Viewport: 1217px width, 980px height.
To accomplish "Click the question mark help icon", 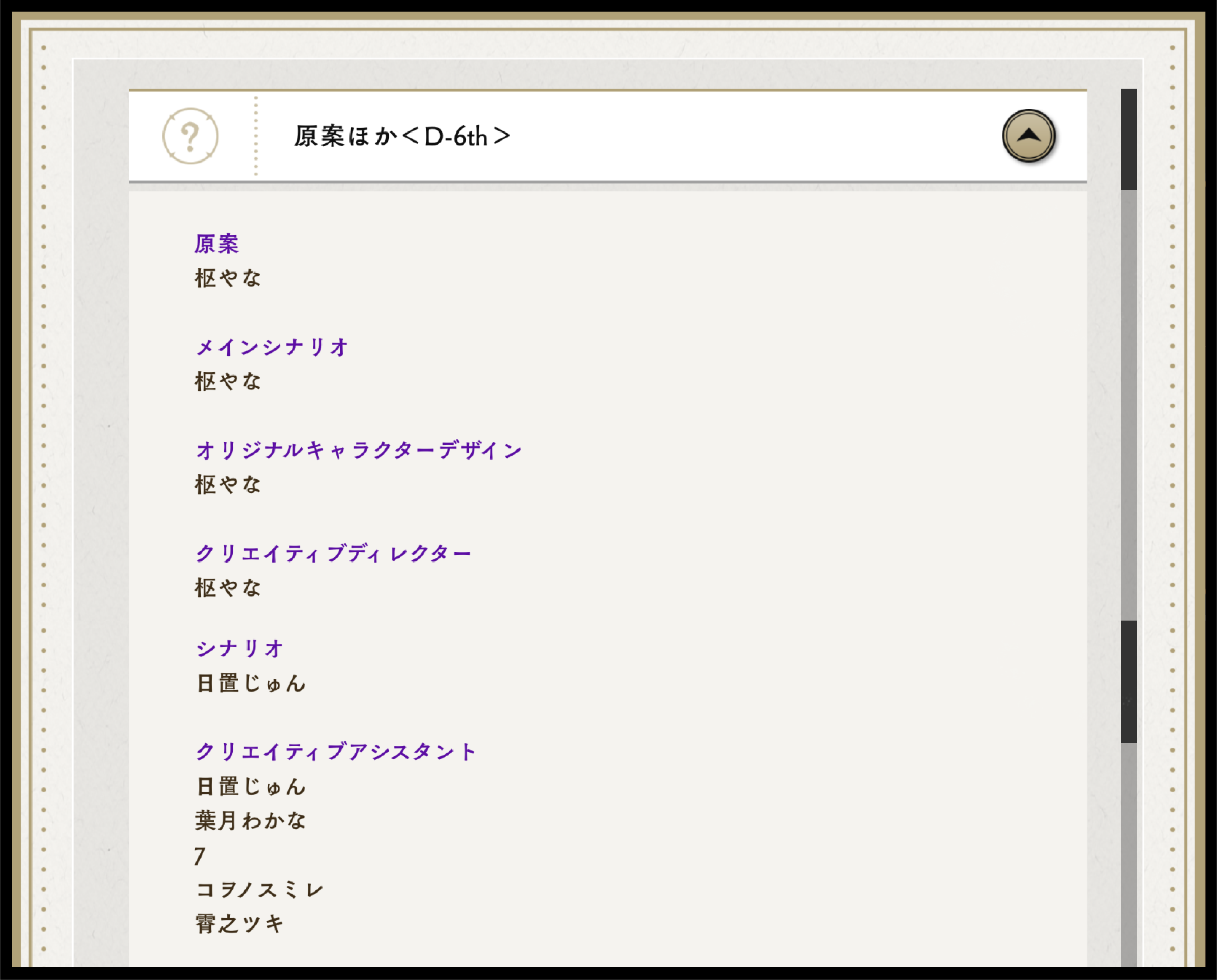I will point(190,136).
